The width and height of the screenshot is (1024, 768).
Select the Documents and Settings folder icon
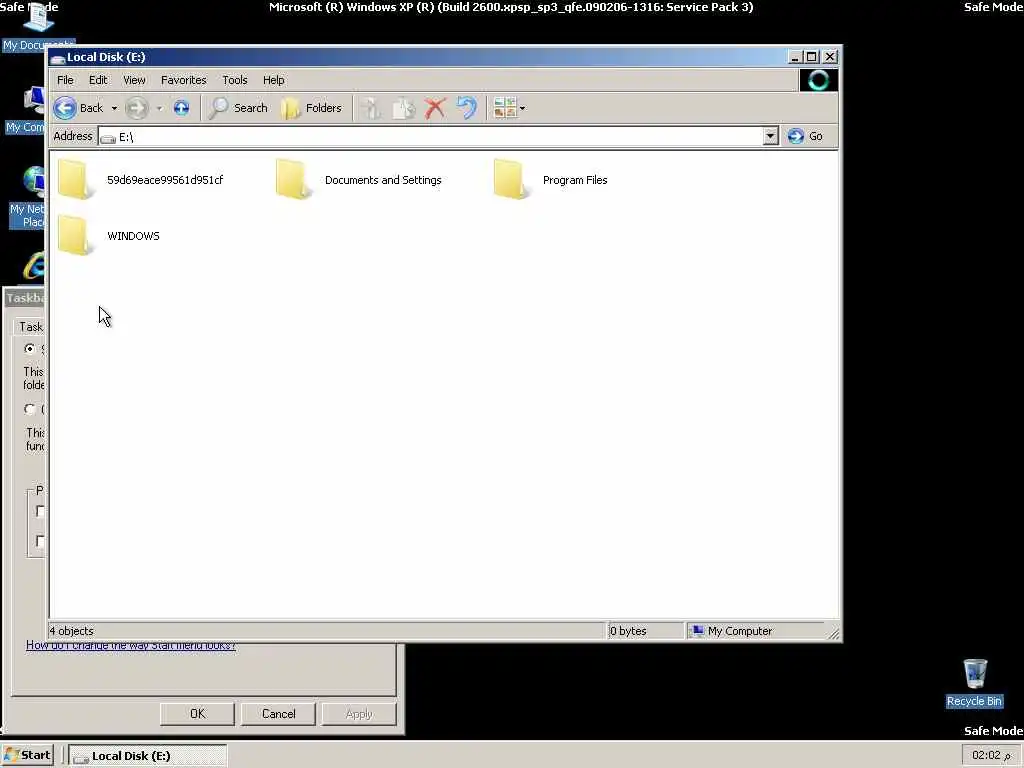click(x=293, y=179)
